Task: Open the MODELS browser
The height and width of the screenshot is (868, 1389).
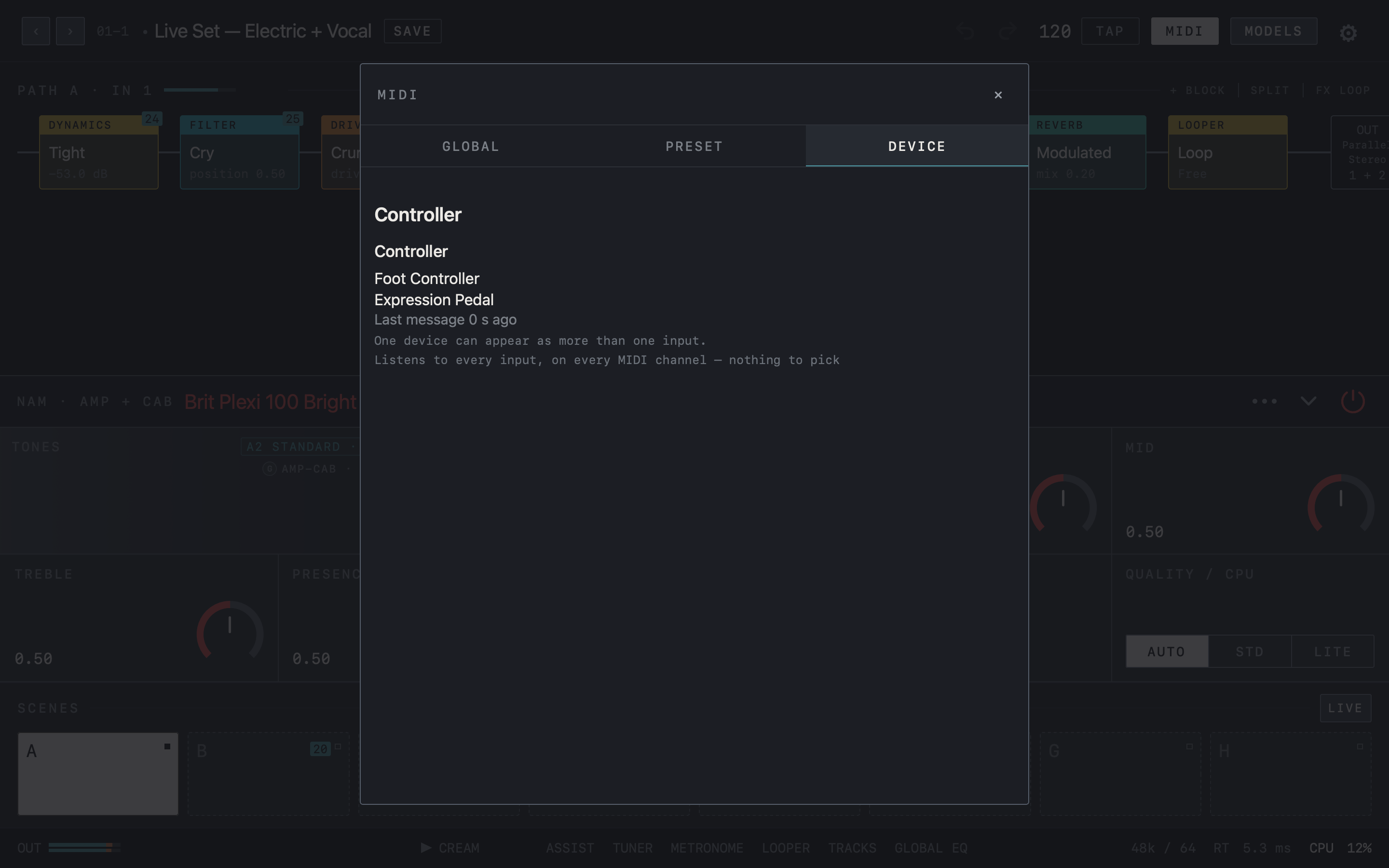Action: (x=1273, y=31)
